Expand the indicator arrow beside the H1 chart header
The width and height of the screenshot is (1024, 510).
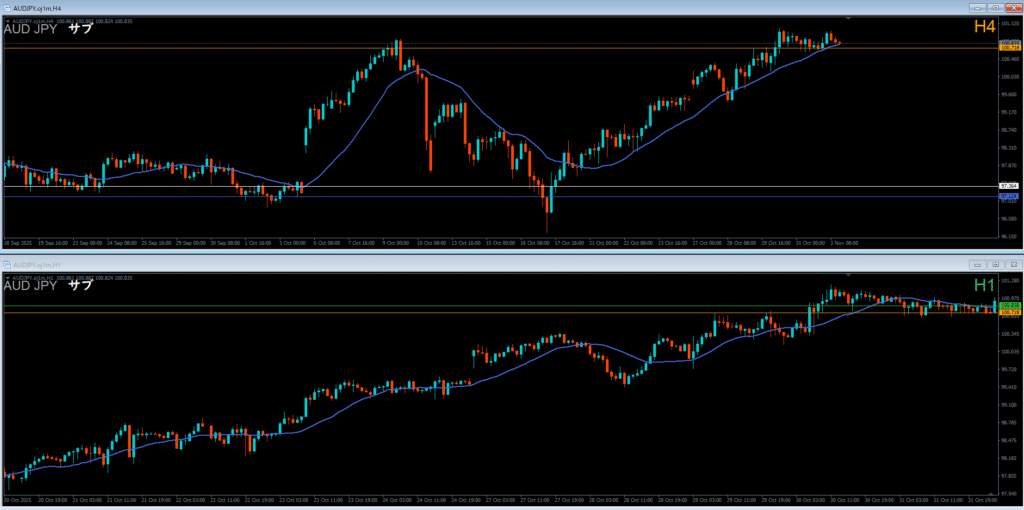coord(6,278)
